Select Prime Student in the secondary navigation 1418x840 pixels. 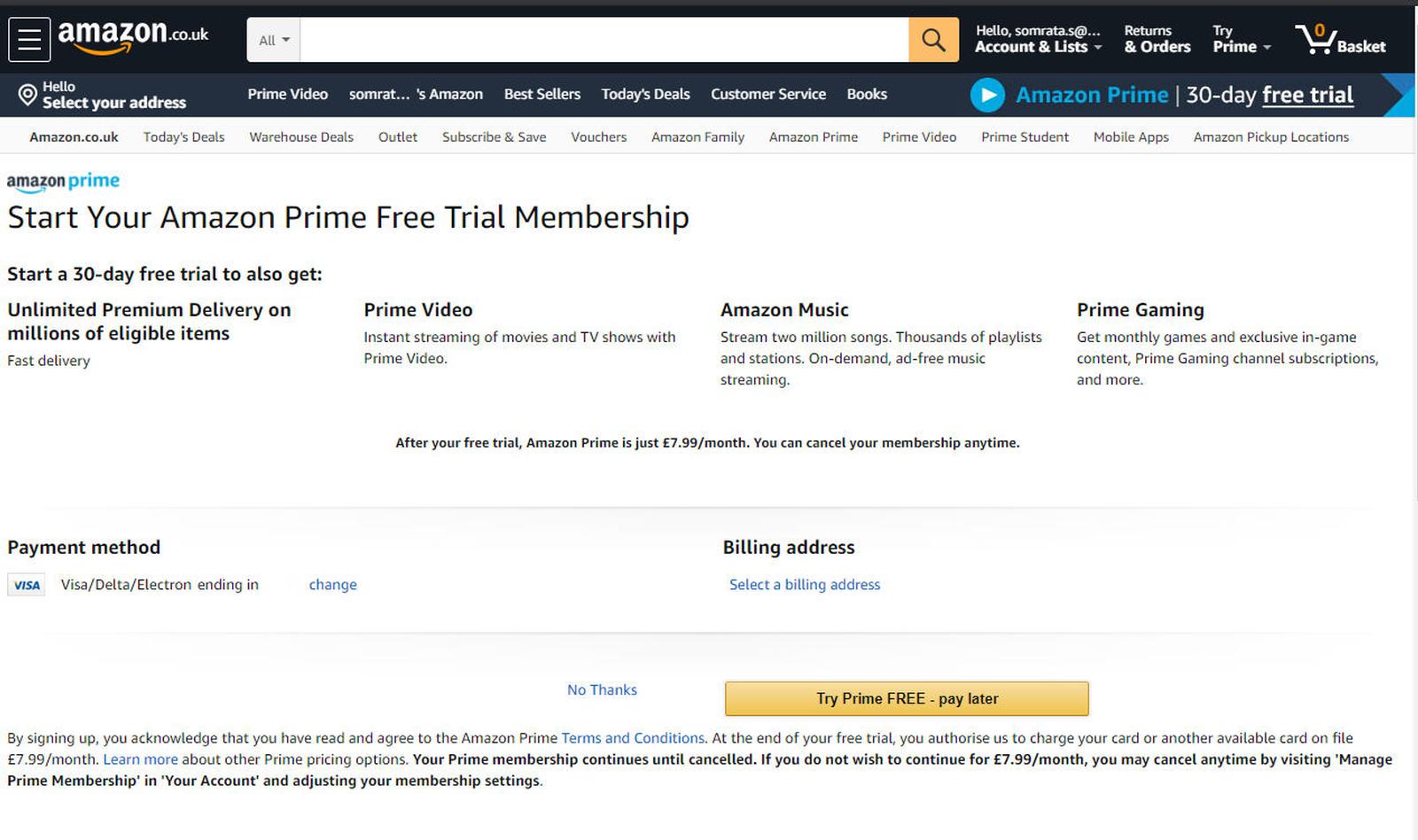(1025, 136)
